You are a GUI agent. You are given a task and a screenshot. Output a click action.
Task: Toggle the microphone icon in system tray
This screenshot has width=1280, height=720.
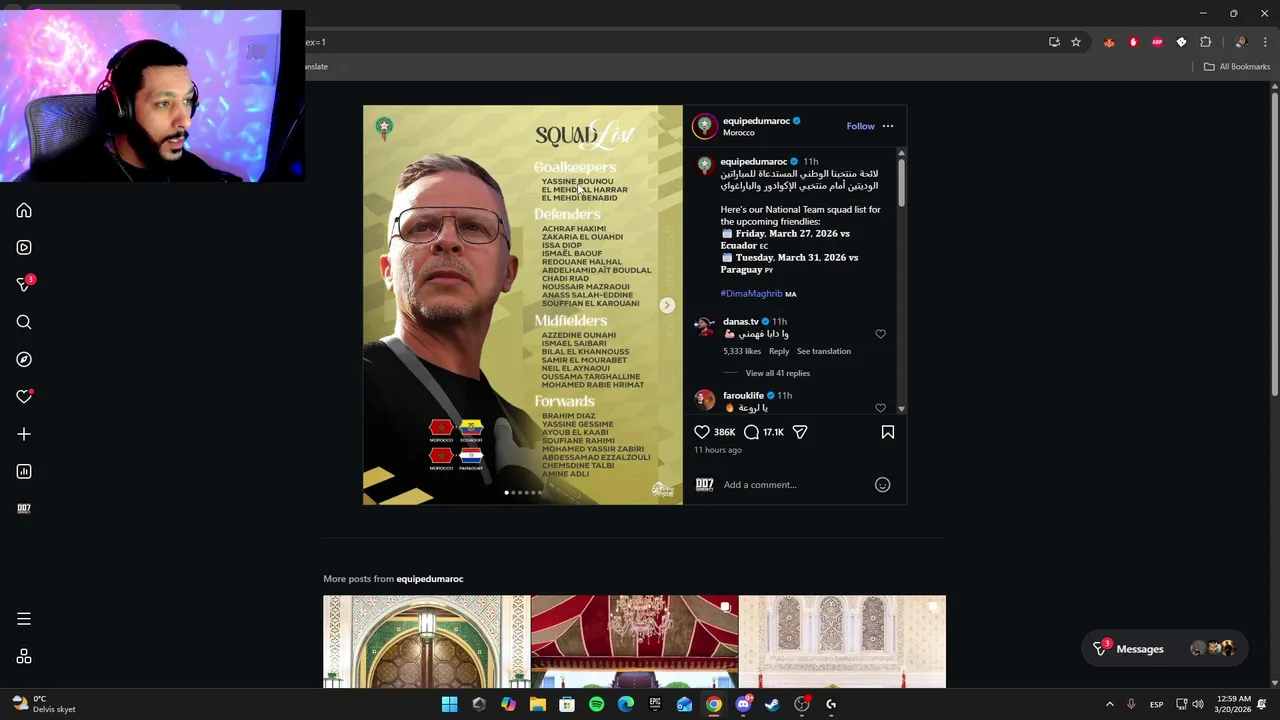pos(1131,704)
